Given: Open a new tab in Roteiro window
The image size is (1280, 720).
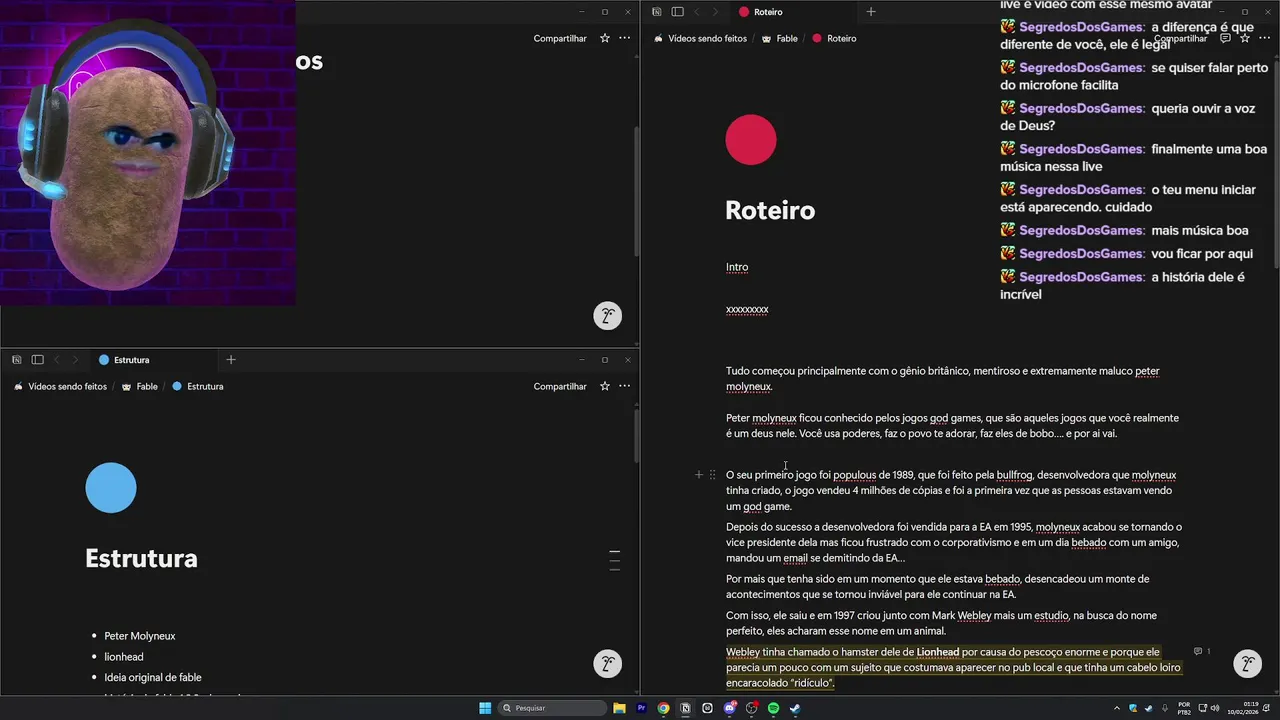Looking at the screenshot, I should pyautogui.click(x=871, y=12).
